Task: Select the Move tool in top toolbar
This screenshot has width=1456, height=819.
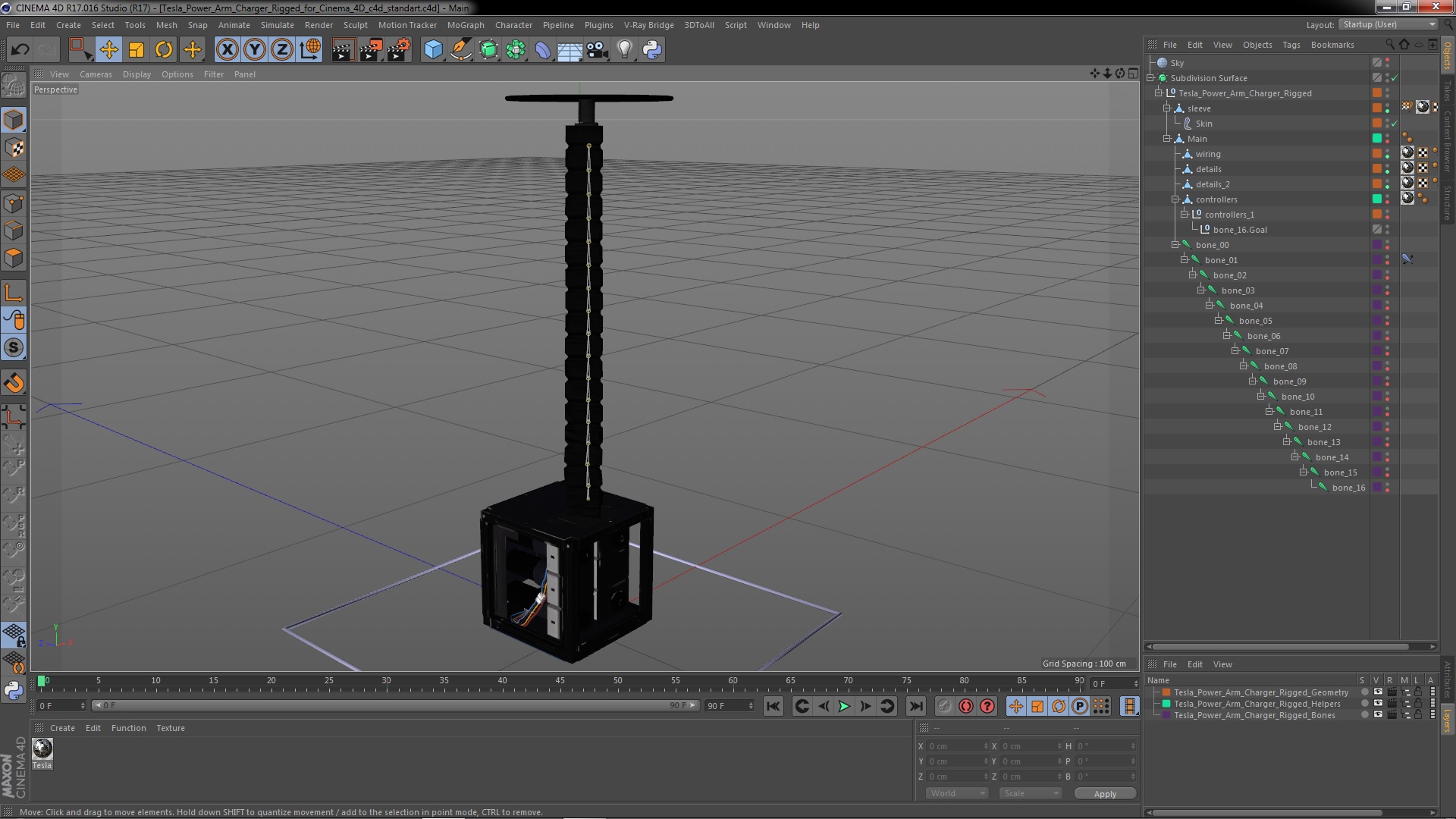Action: click(x=108, y=50)
